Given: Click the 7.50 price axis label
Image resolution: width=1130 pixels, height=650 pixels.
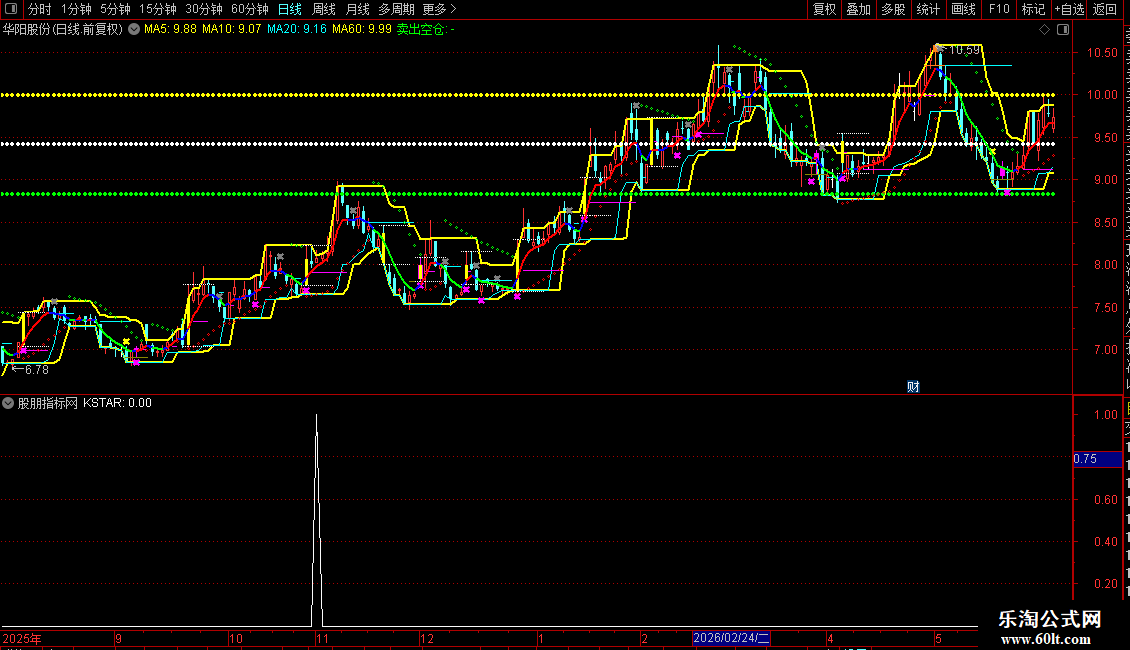Looking at the screenshot, I should (1105, 308).
